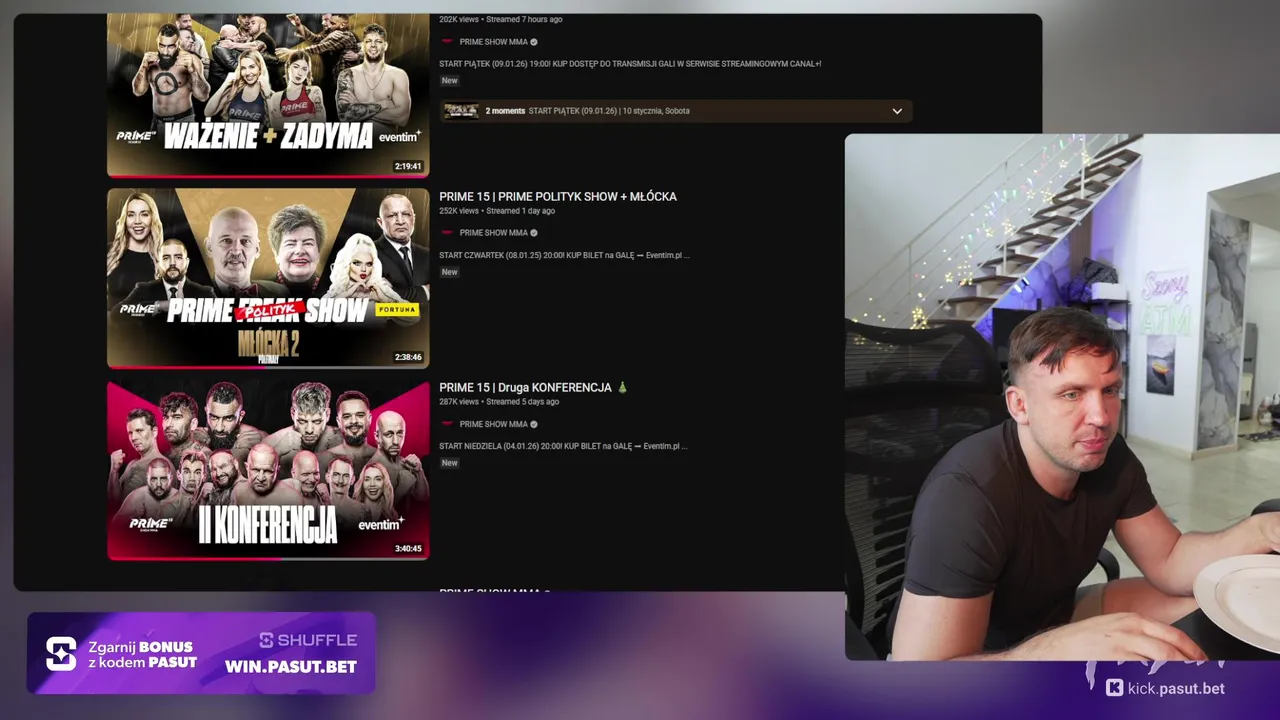Click verified badge next to channel in POLITYK SHOW row

534,233
